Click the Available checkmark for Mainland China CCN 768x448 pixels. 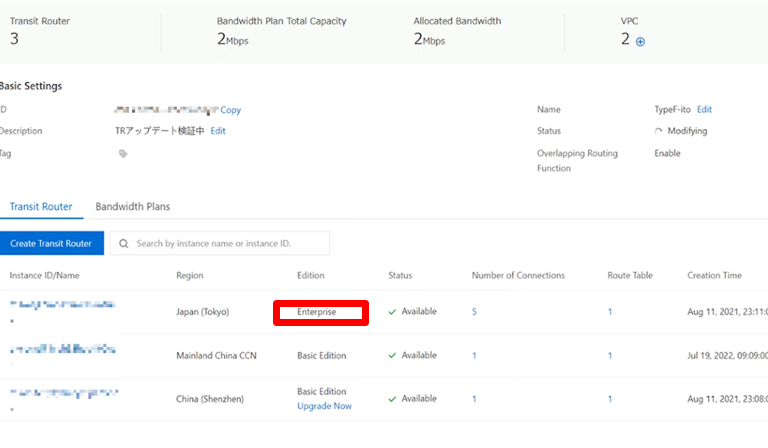coord(393,355)
